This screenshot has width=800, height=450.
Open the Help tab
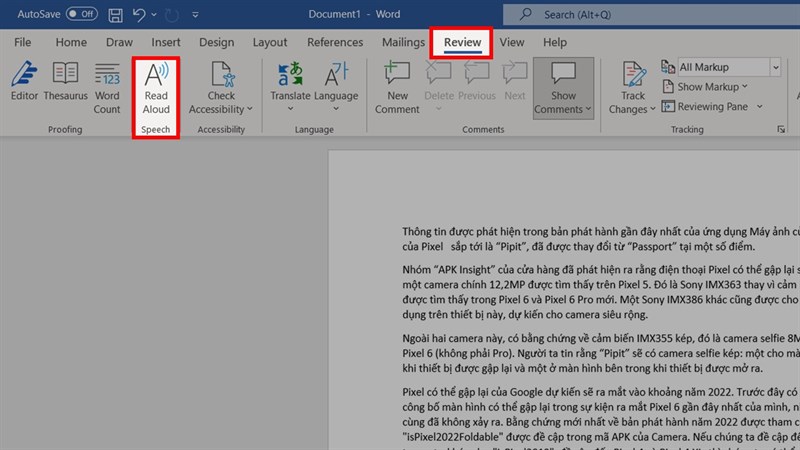(x=555, y=42)
